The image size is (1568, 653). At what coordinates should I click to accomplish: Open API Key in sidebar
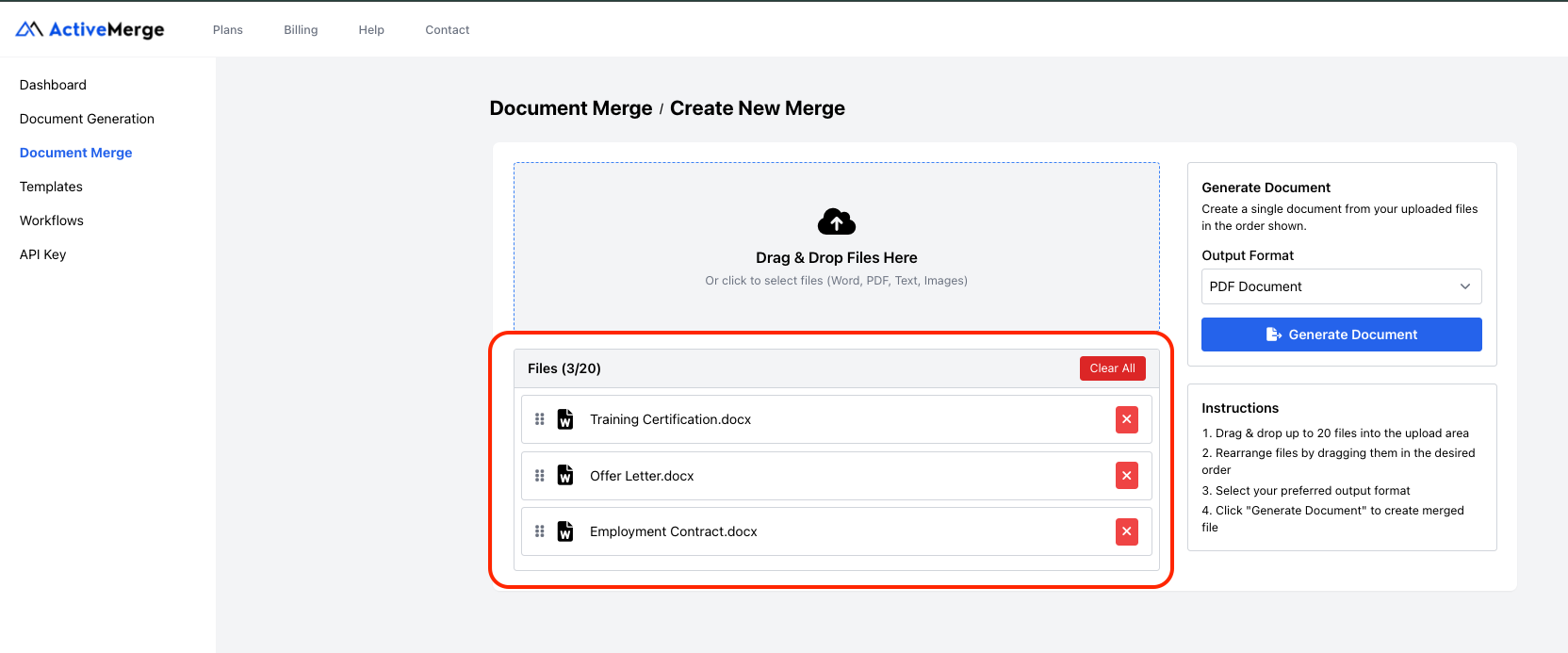(x=42, y=254)
